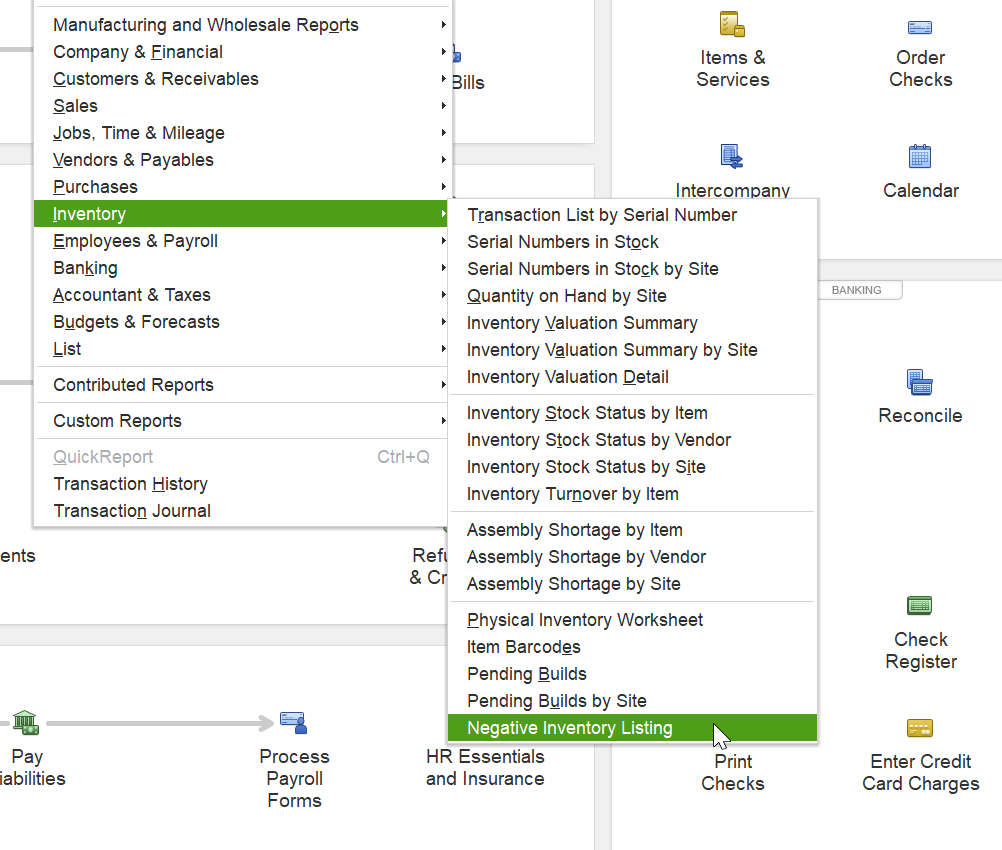Viewport: 1002px width, 850px height.
Task: Click Negative Inventory Listing
Action: pos(633,728)
